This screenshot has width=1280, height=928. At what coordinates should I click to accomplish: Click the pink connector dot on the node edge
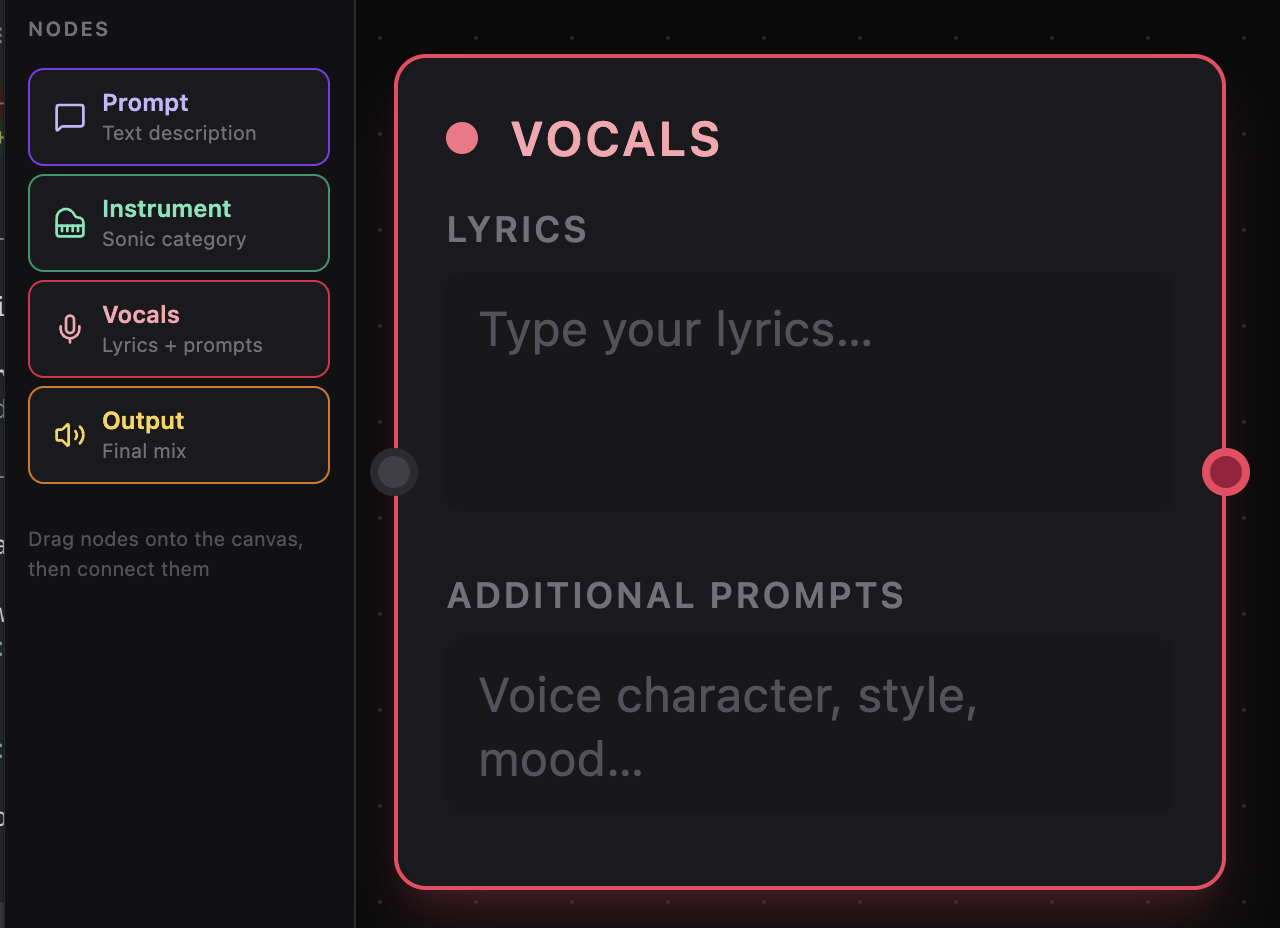point(1225,471)
